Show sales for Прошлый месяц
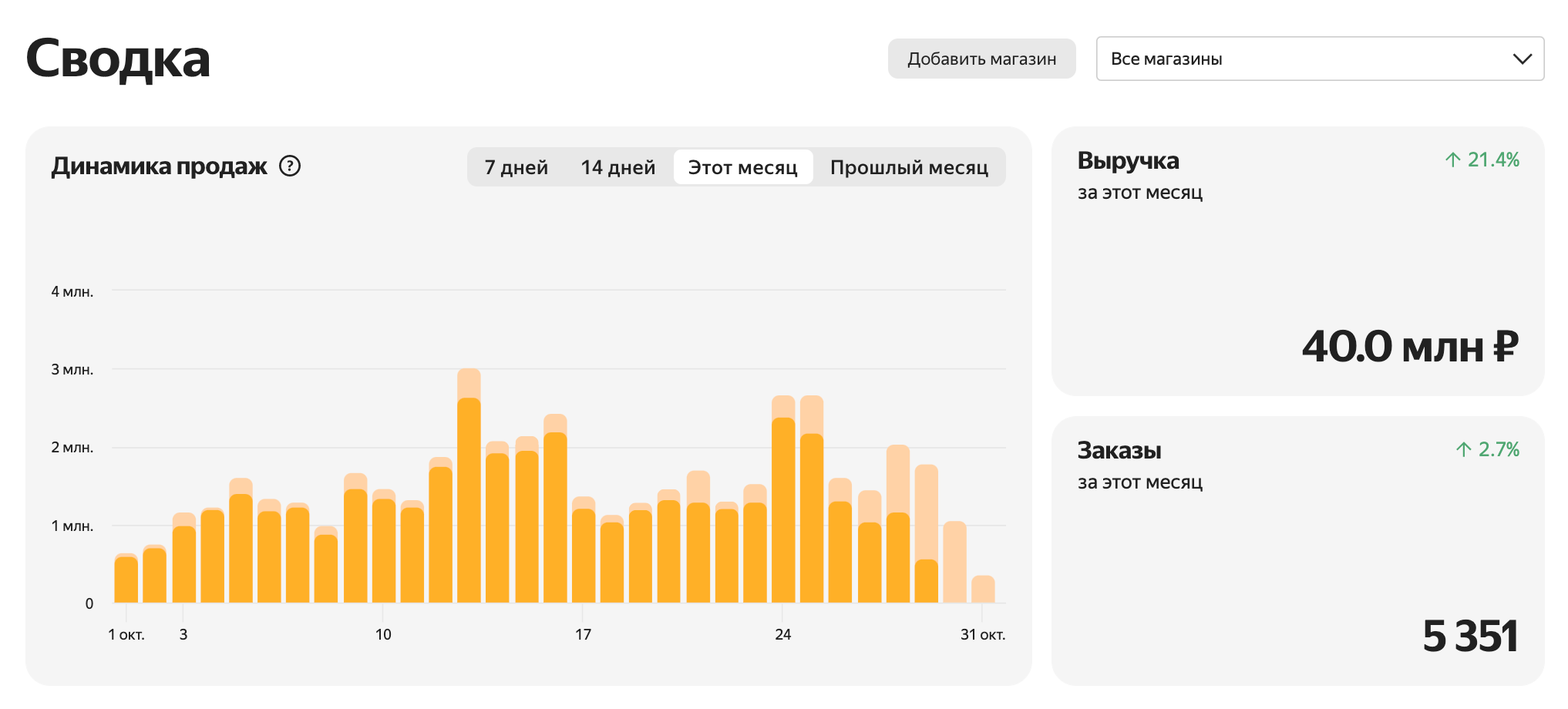Viewport: 1568px width, 709px height. pyautogui.click(x=909, y=167)
